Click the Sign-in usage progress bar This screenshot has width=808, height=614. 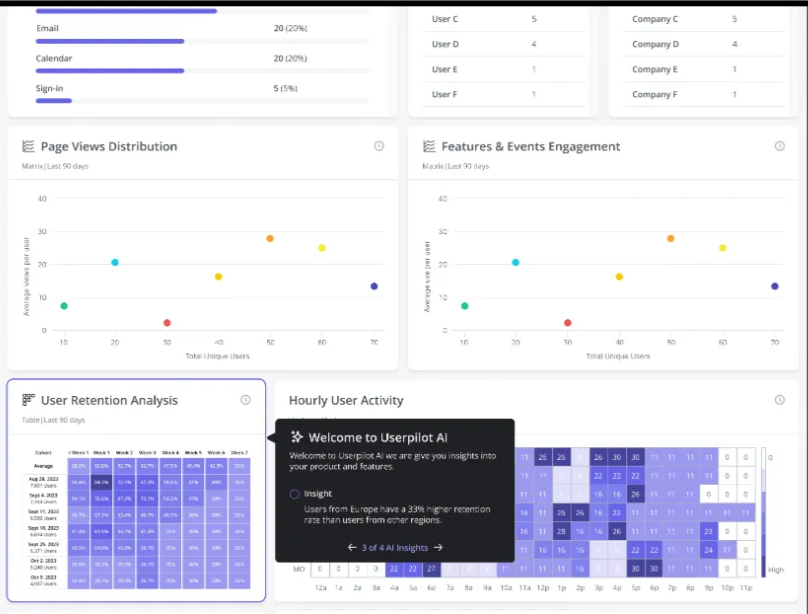click(x=203, y=100)
